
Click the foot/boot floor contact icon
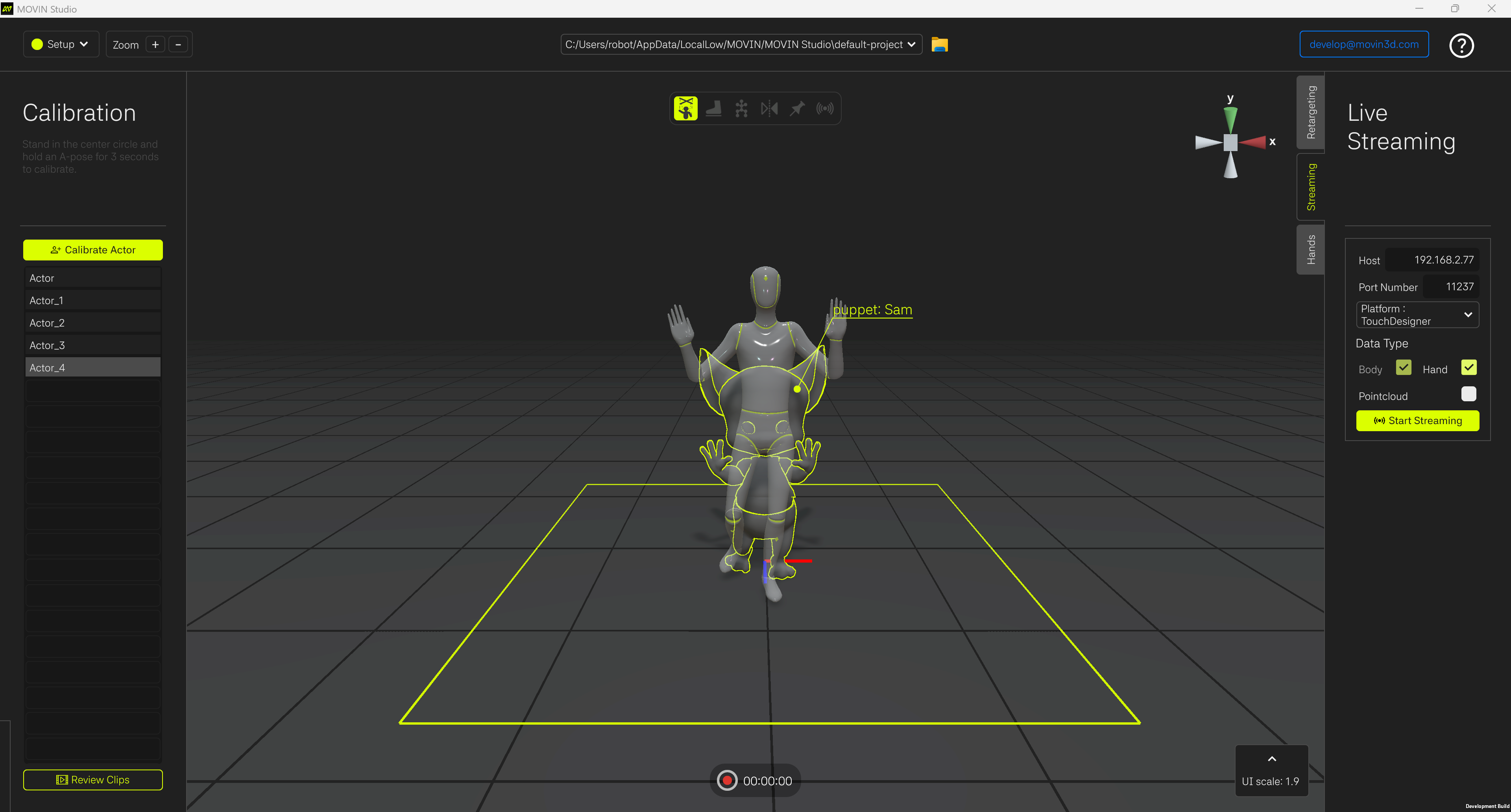[713, 109]
